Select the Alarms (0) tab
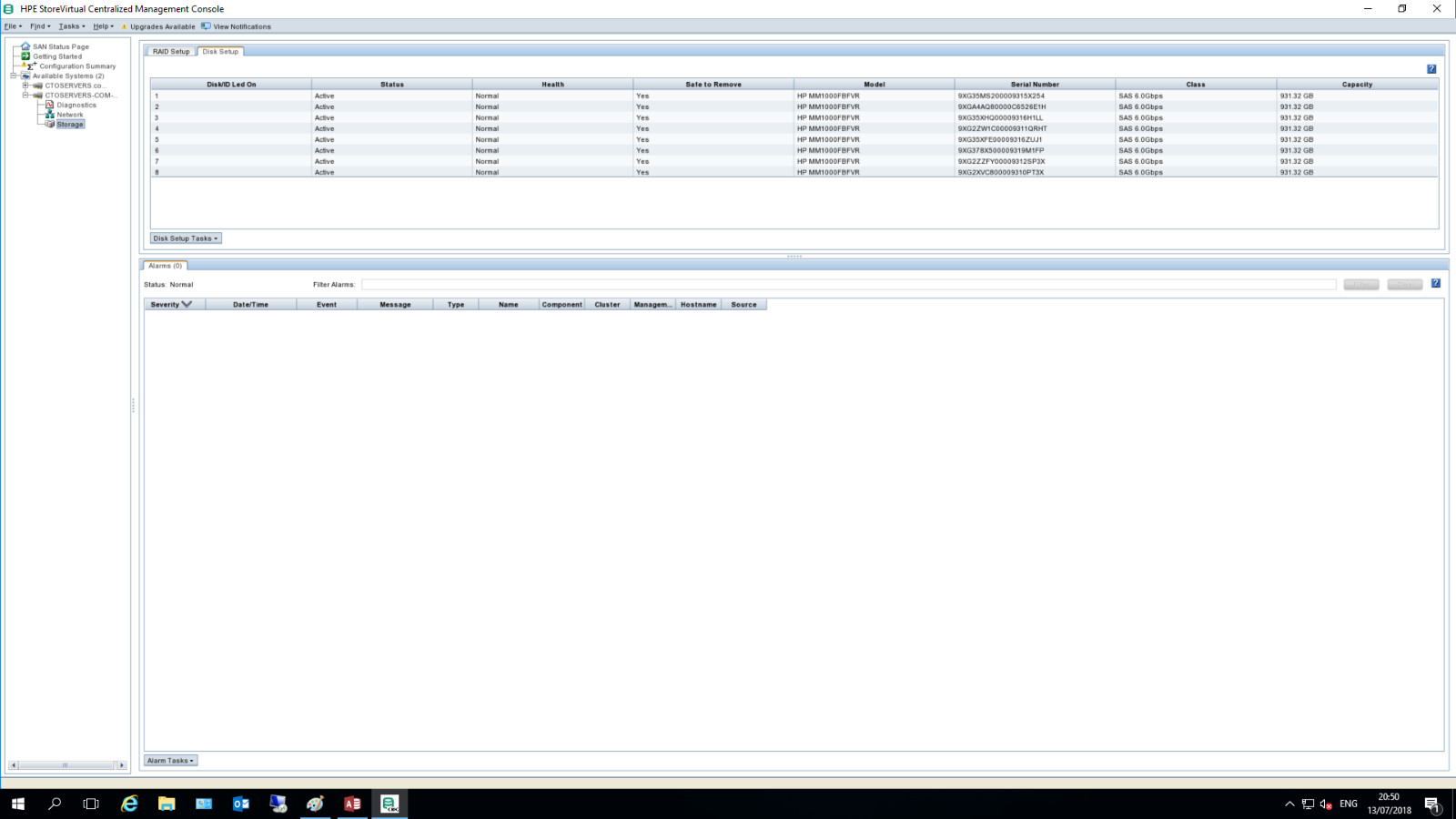Image resolution: width=1456 pixels, height=819 pixels. (x=165, y=266)
